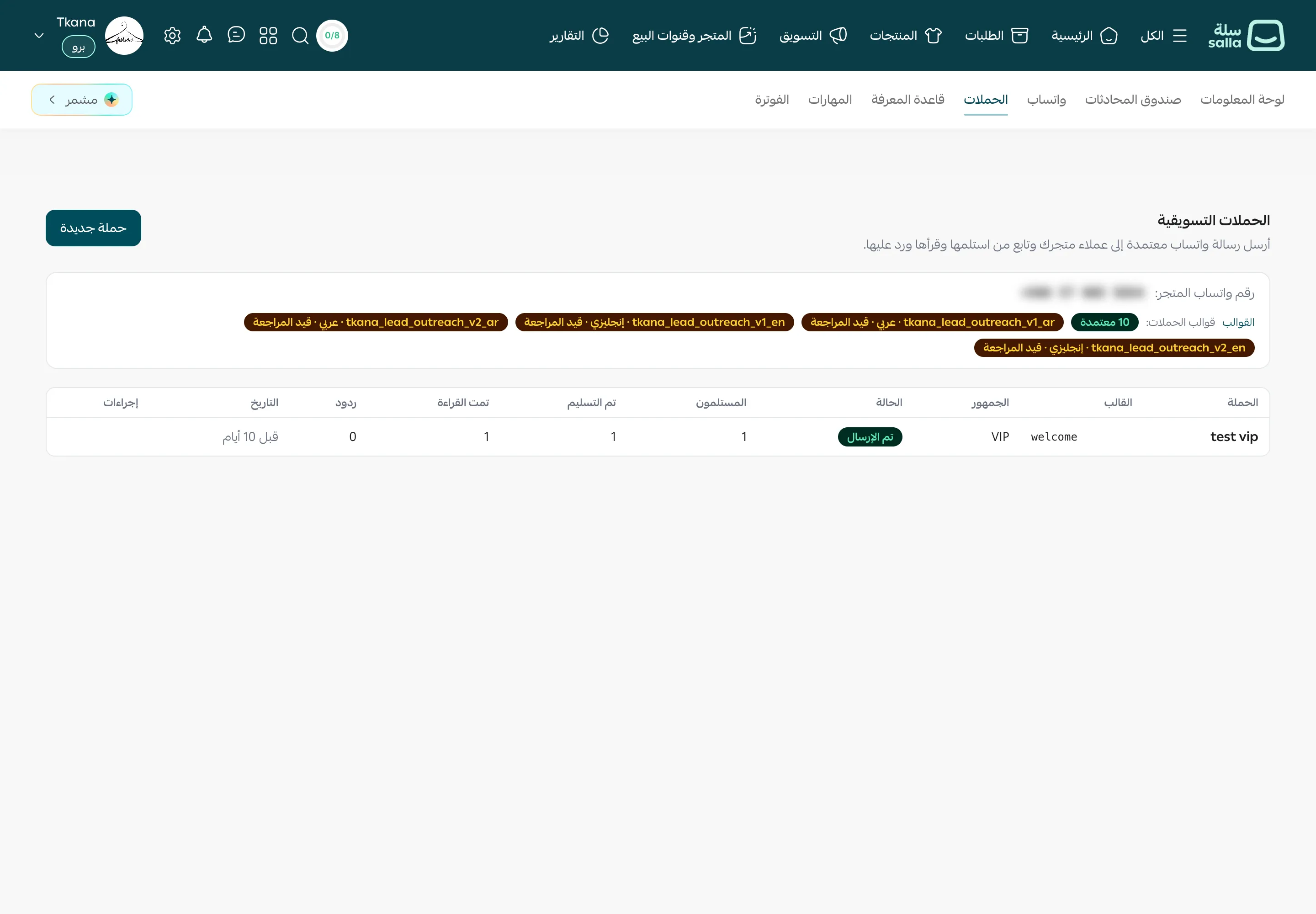Screen dimensions: 1316x914
Task: Go to الرئيسية home menu
Action: [x=1084, y=36]
